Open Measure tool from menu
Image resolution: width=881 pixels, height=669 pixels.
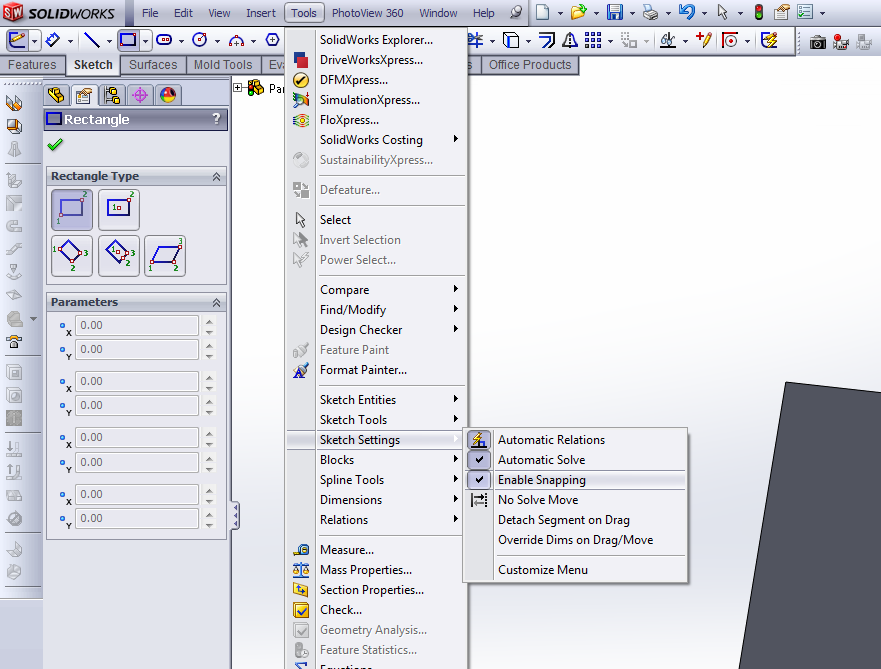point(347,550)
